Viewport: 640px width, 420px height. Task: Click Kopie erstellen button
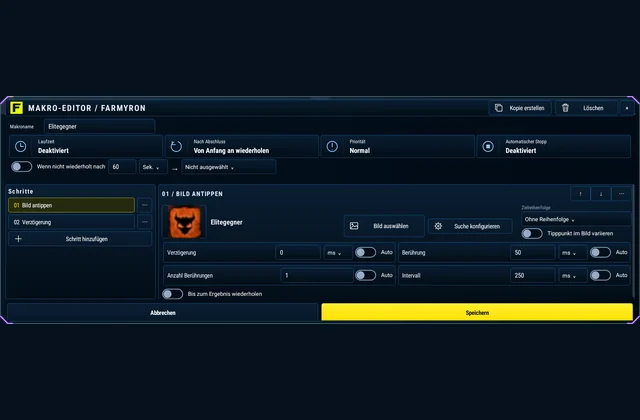point(520,108)
